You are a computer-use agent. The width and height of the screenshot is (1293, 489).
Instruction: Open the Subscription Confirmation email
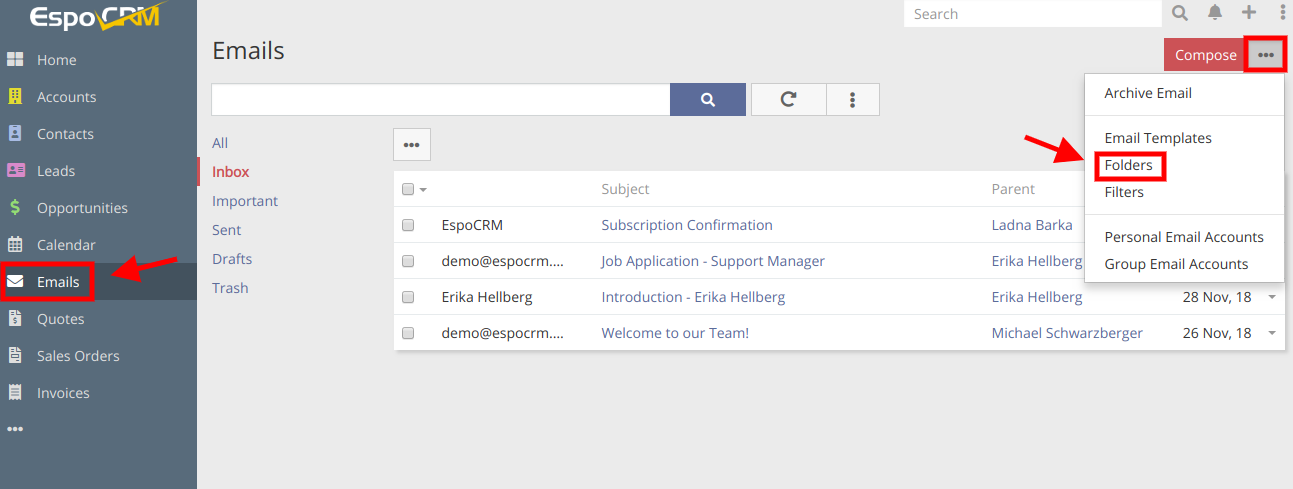(x=687, y=225)
